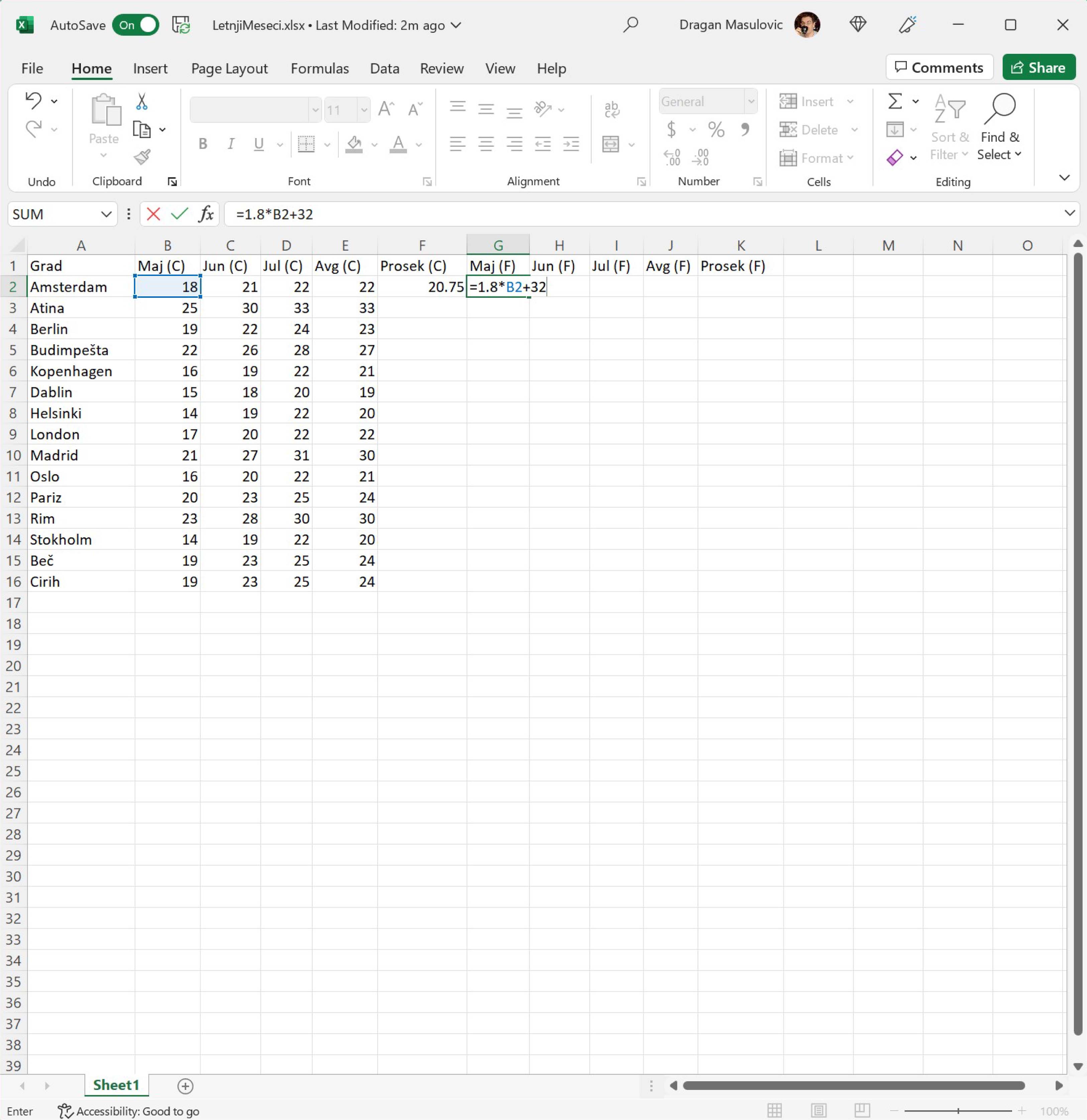The height and width of the screenshot is (1120, 1087).
Task: Click the AutoSum sigma icon
Action: click(x=895, y=102)
